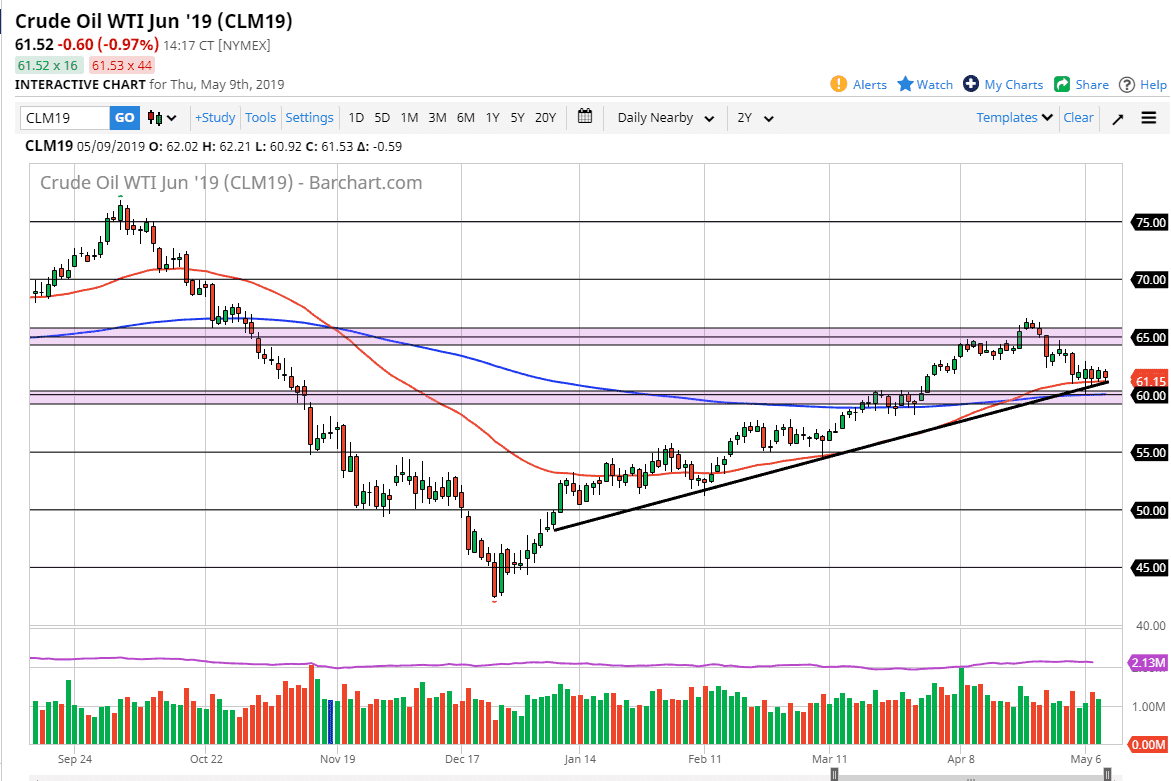This screenshot has height=781, width=1171.
Task: Expand the 2Y range dropdown
Action: point(757,118)
